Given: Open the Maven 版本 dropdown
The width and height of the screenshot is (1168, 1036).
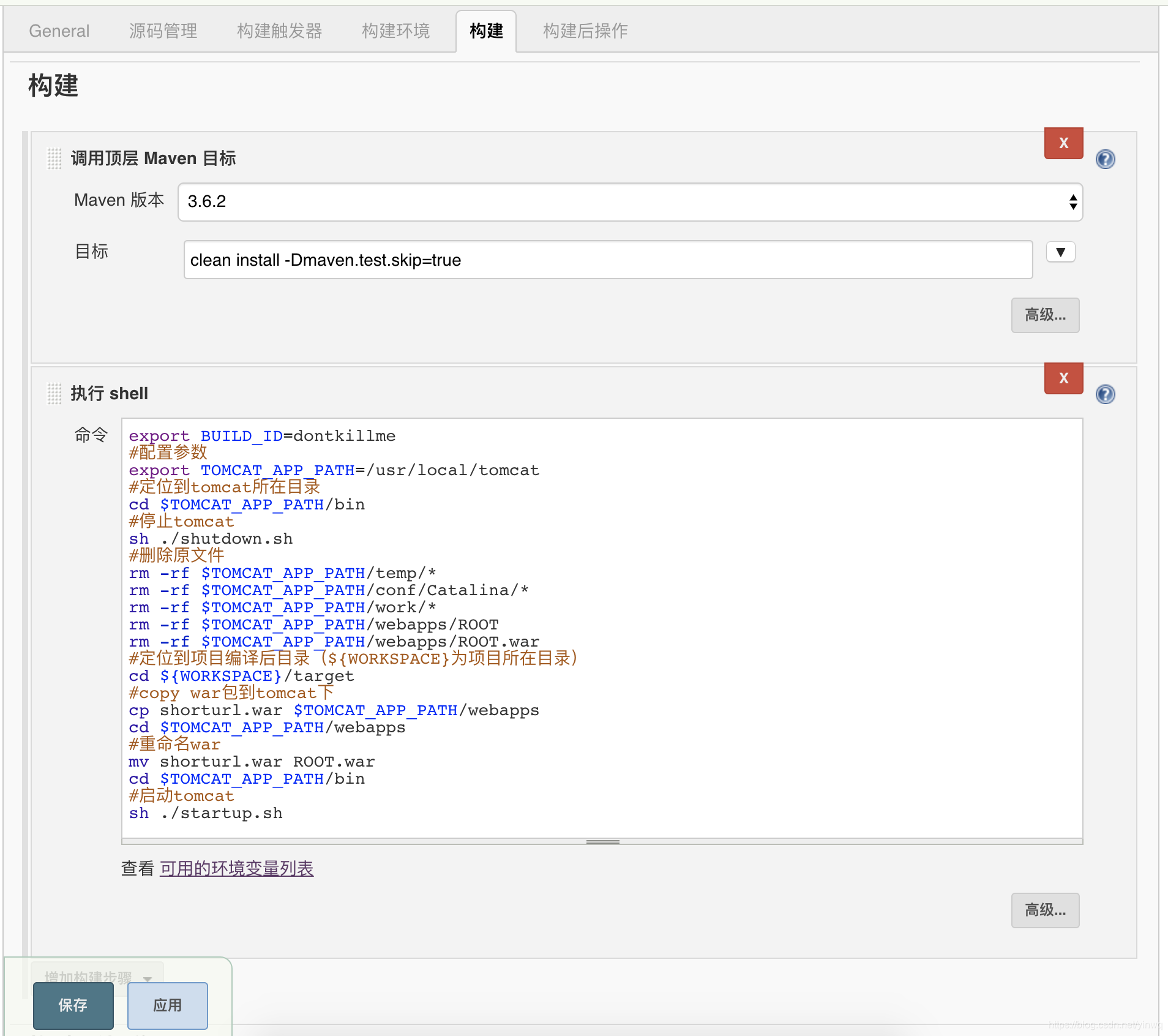Looking at the screenshot, I should 630,202.
